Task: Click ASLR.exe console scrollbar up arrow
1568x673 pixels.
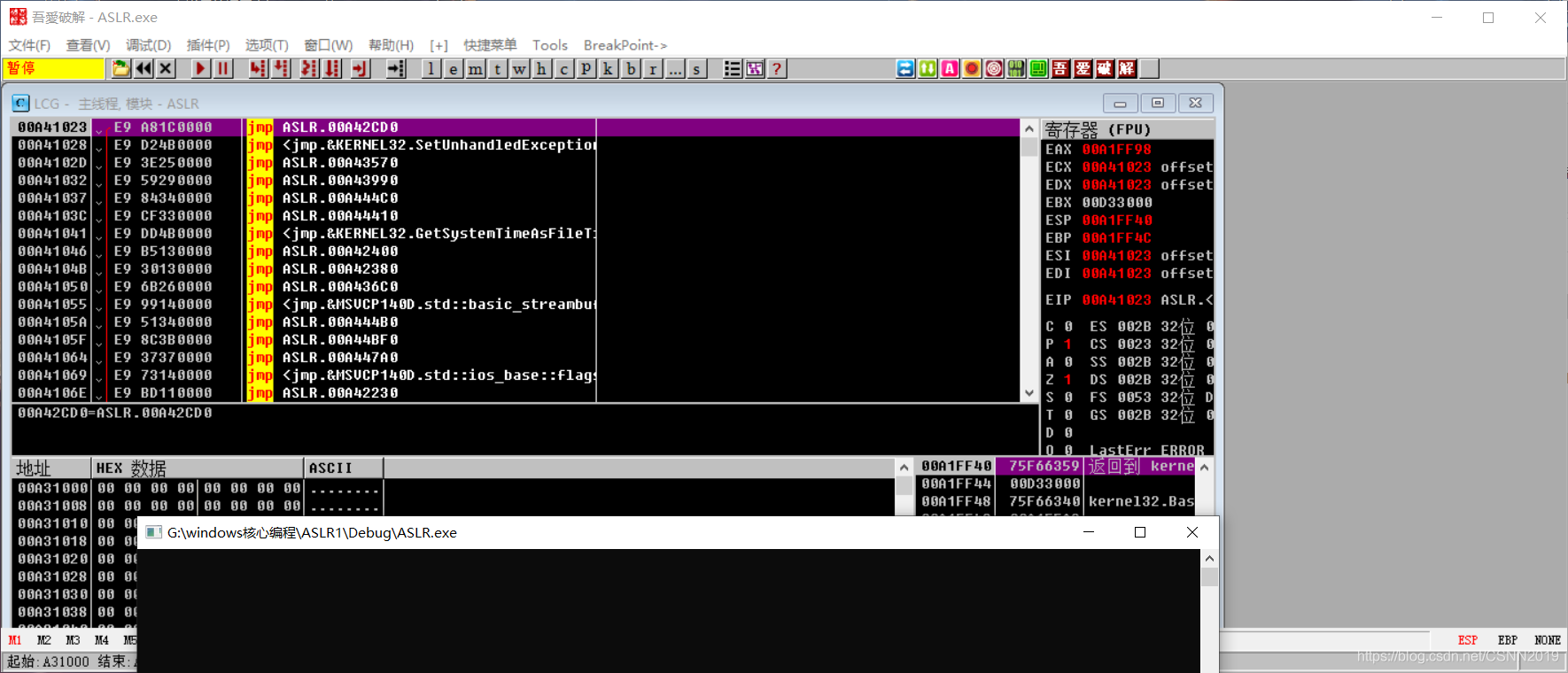Action: click(1209, 559)
